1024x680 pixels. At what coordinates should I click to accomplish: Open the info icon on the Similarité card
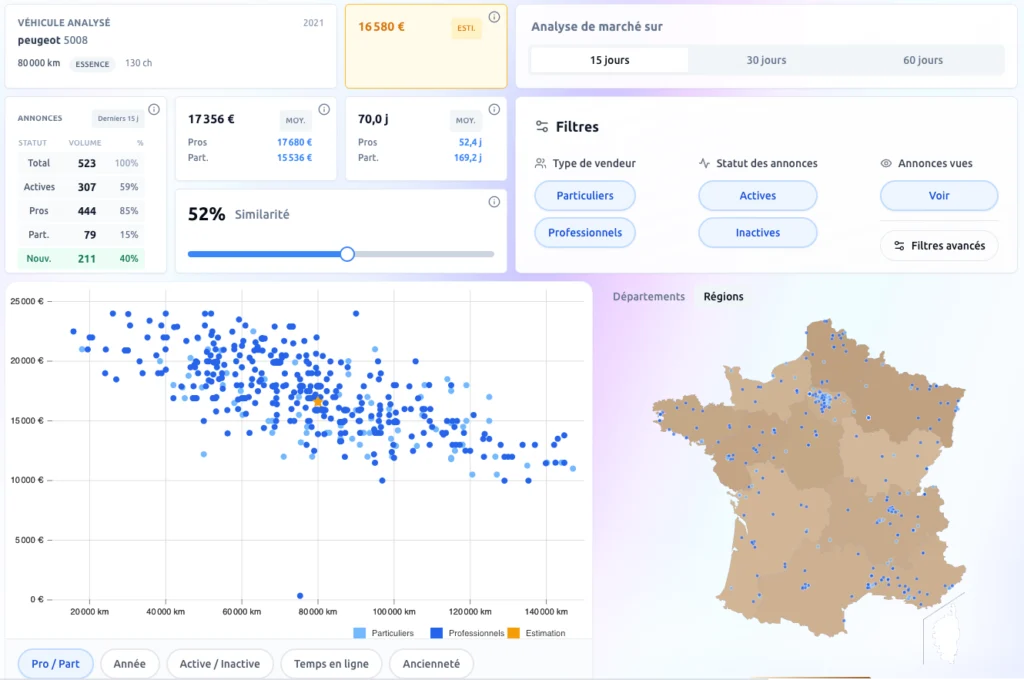click(494, 201)
